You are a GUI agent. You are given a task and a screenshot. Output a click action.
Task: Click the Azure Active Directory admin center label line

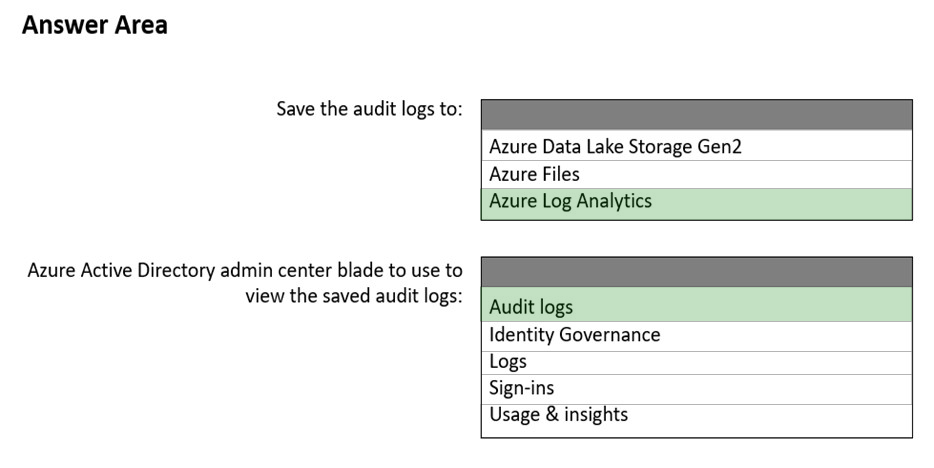245,270
